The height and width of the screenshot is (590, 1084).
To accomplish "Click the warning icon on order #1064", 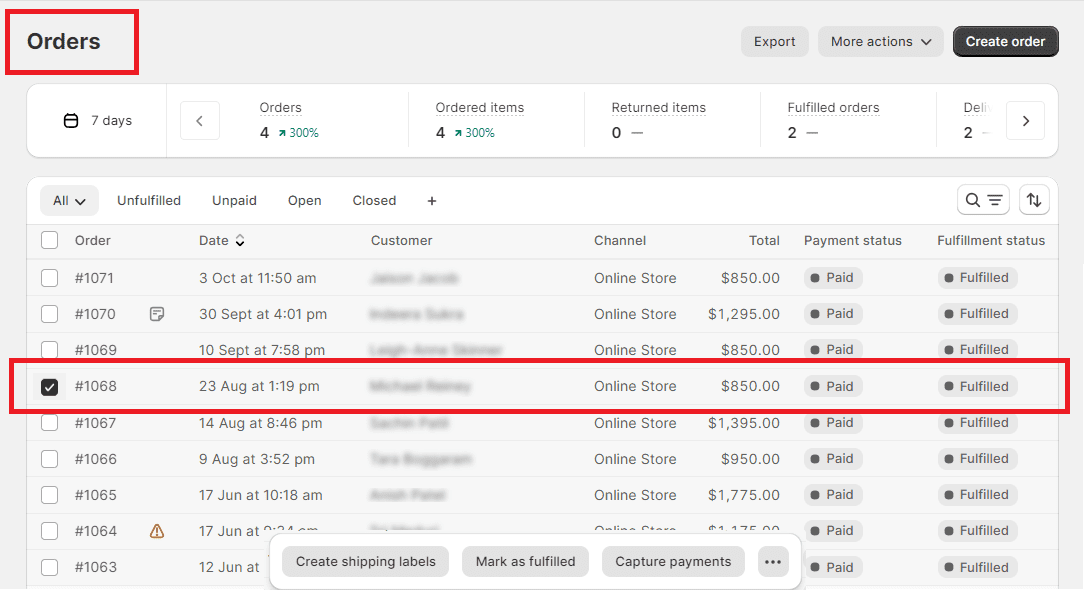I will (x=157, y=531).
